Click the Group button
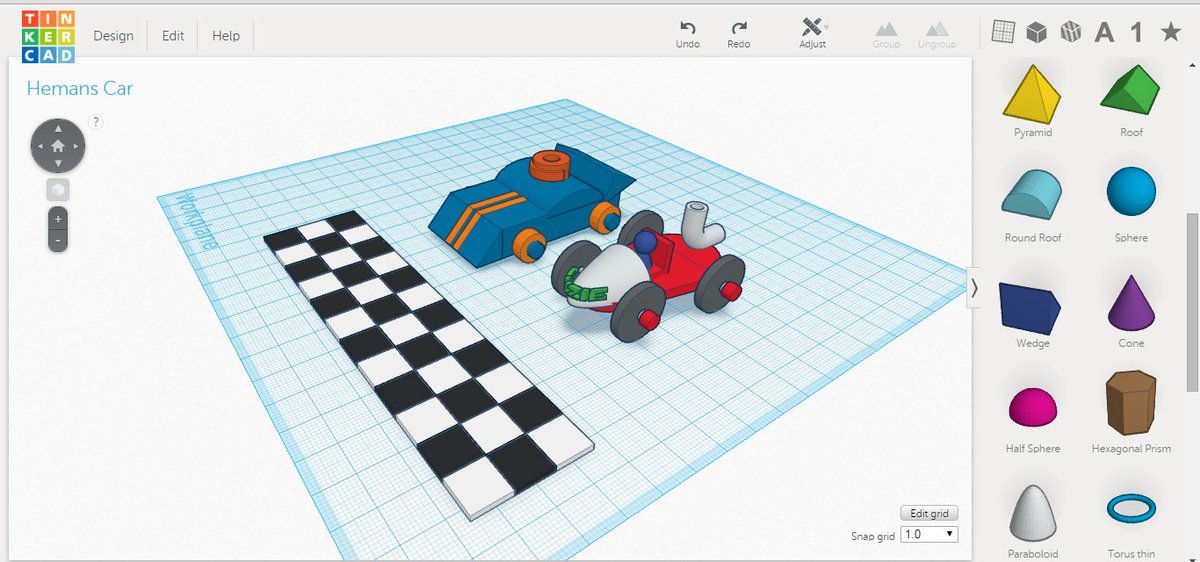Viewport: 1200px width, 562px height. [x=886, y=35]
